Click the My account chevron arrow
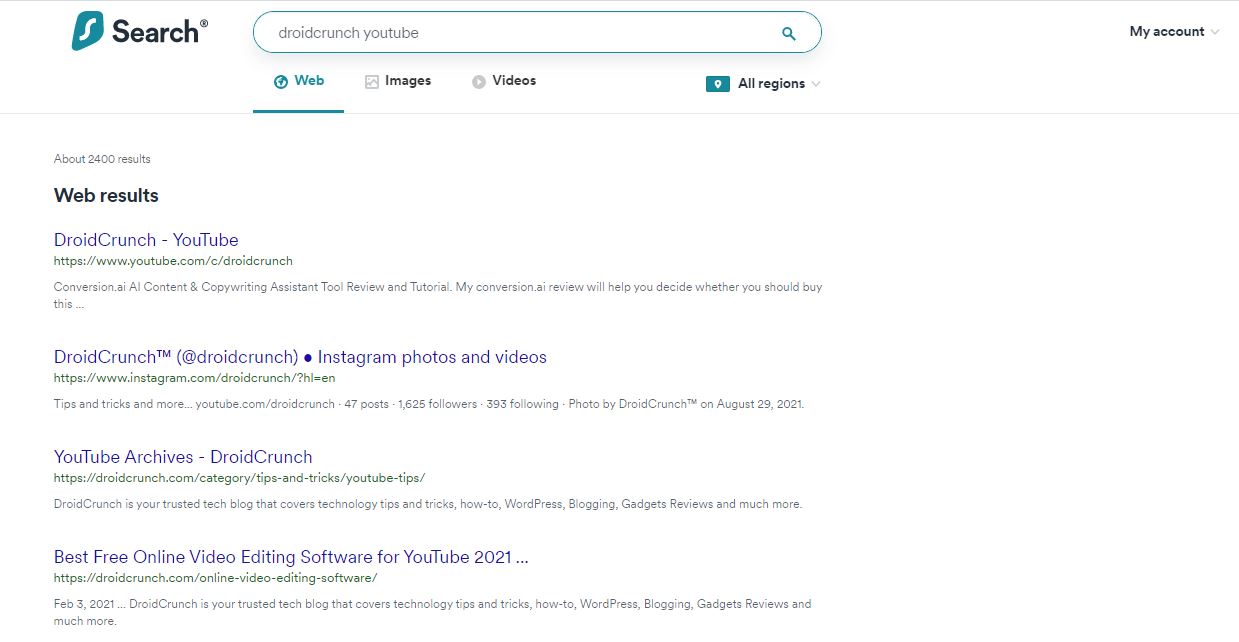1239x642 pixels. pos(1215,32)
